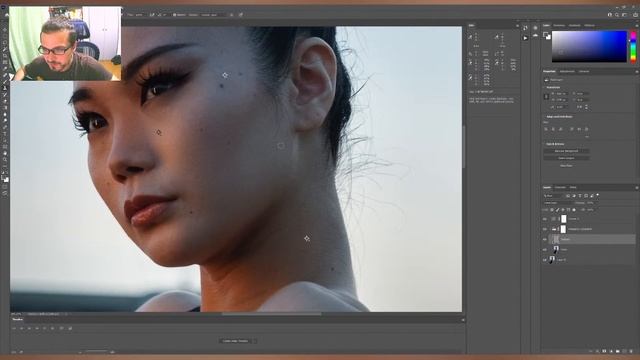Toggle visibility of the highlighted layer
Viewport: 640px width, 360px height.
point(544,239)
